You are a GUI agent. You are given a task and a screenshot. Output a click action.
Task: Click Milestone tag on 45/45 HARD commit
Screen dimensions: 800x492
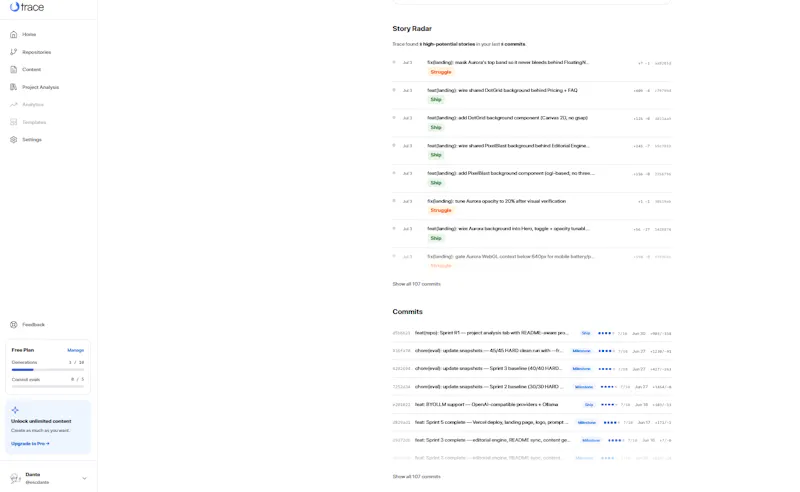click(x=582, y=351)
